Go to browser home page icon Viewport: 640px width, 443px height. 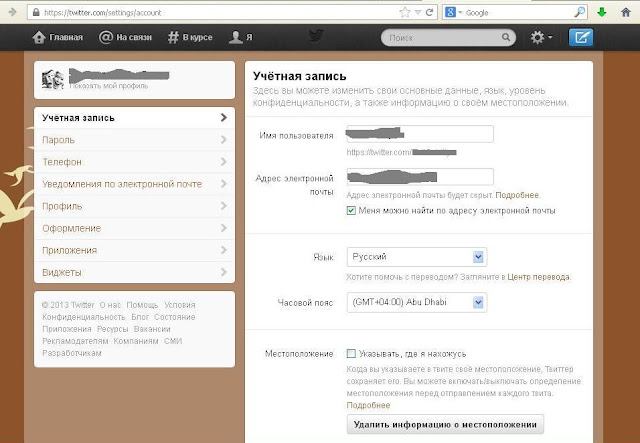point(626,12)
